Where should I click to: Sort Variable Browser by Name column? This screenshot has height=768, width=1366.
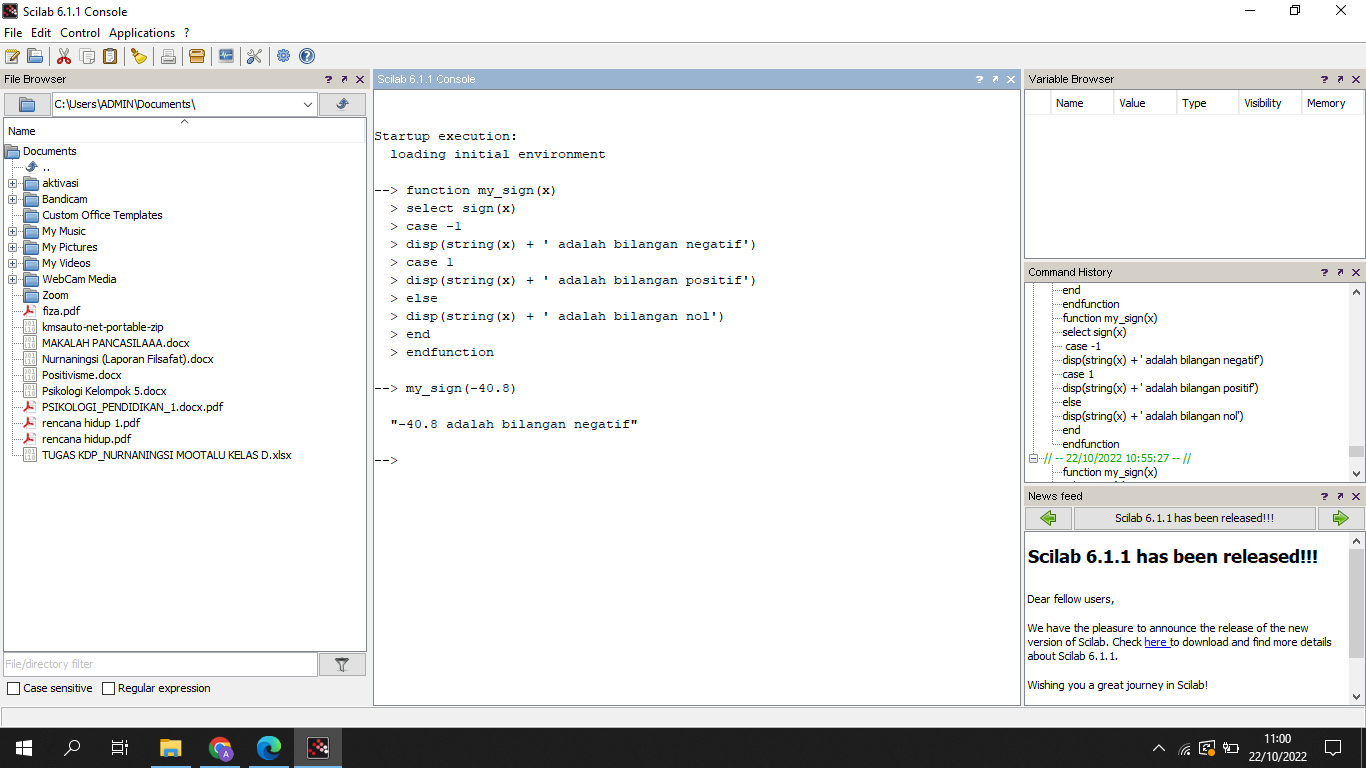1082,103
